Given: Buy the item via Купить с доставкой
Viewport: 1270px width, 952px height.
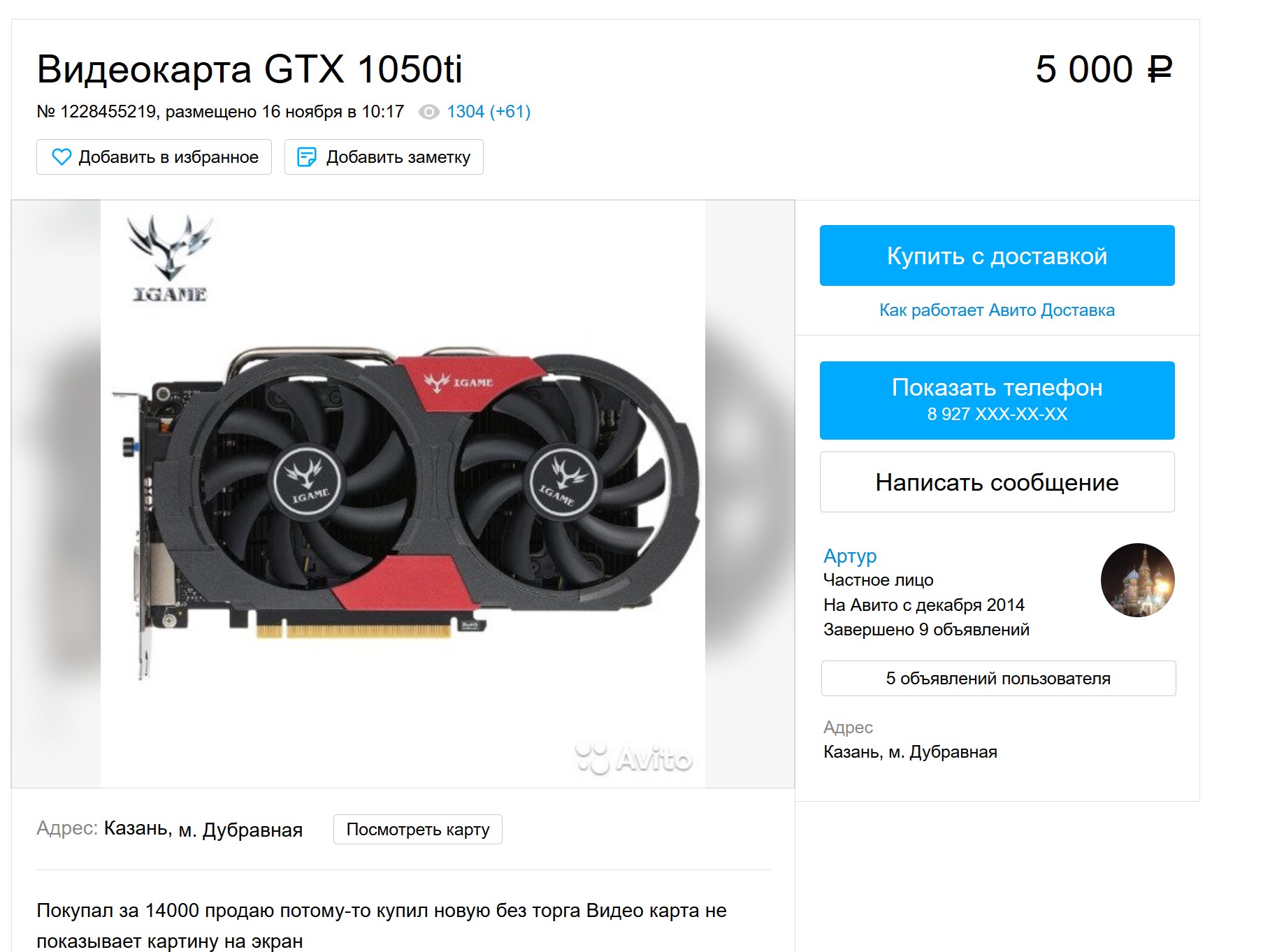Looking at the screenshot, I should tap(997, 255).
